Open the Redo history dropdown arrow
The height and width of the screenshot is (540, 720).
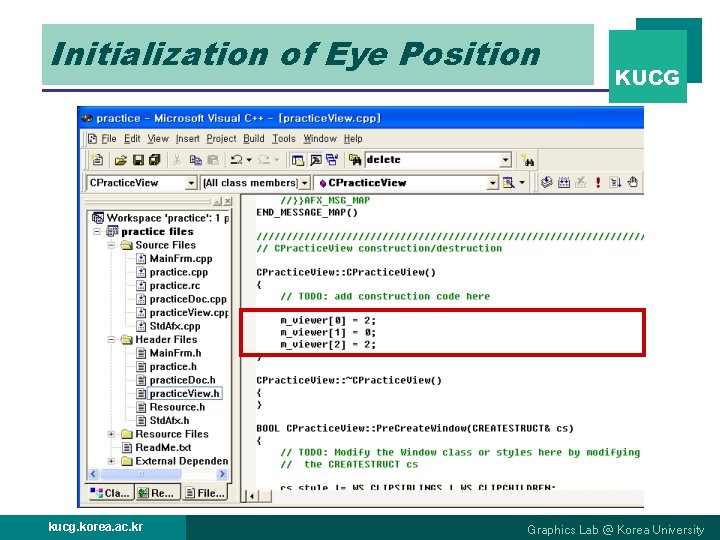pyautogui.click(x=276, y=160)
